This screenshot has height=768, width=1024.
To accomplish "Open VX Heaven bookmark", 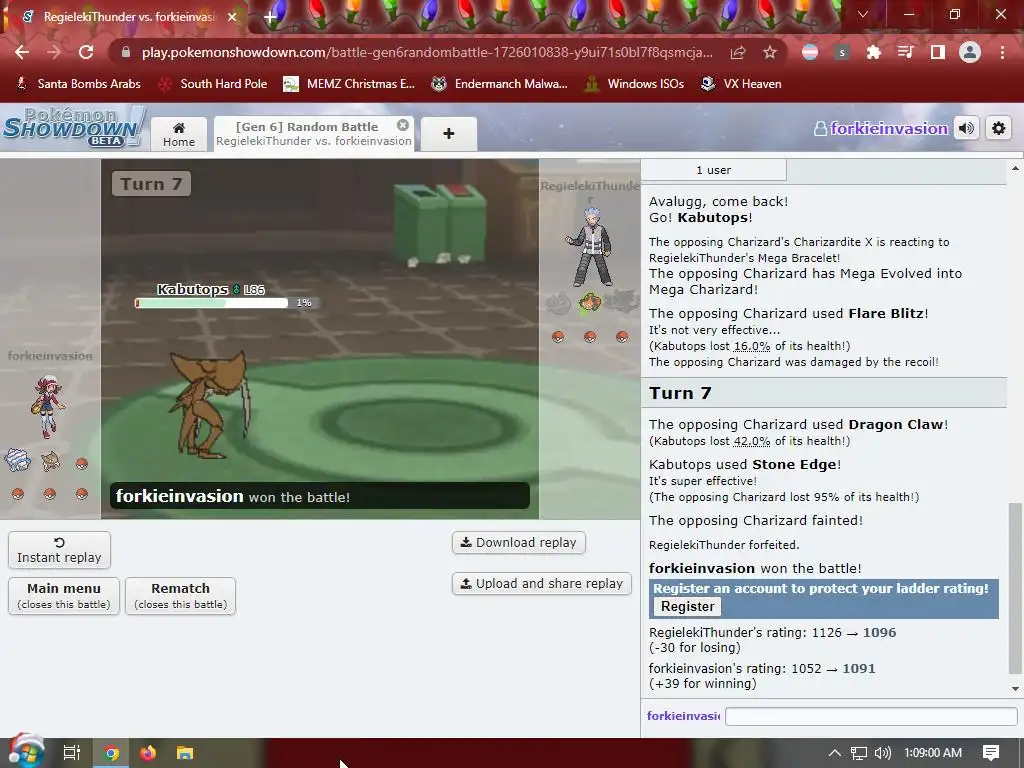I will click(x=741, y=84).
